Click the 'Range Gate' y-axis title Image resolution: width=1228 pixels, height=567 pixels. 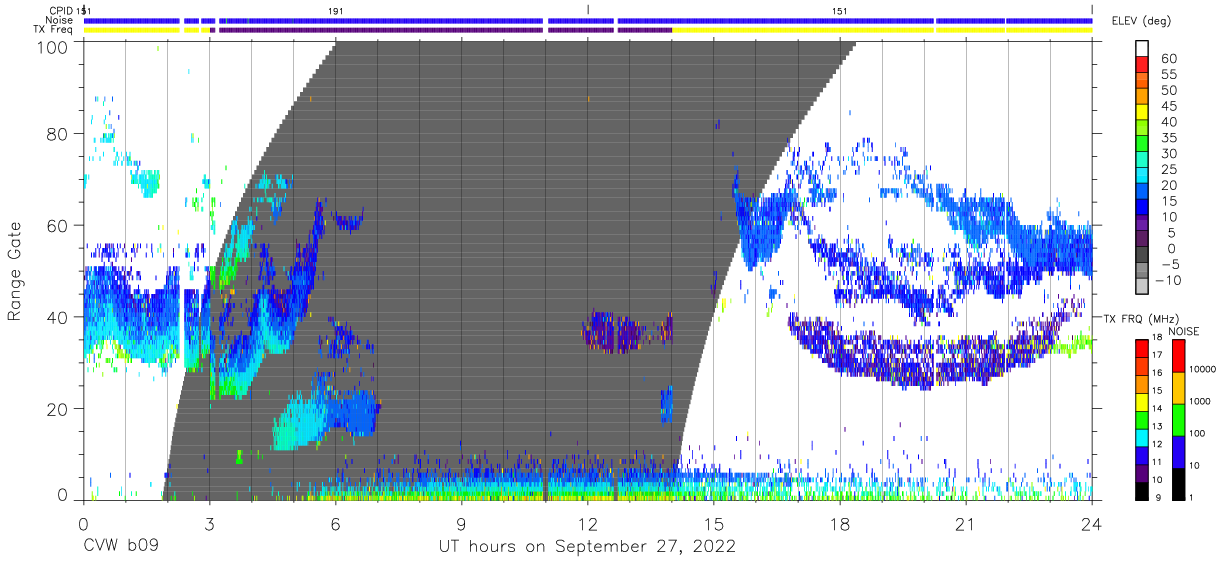point(15,271)
